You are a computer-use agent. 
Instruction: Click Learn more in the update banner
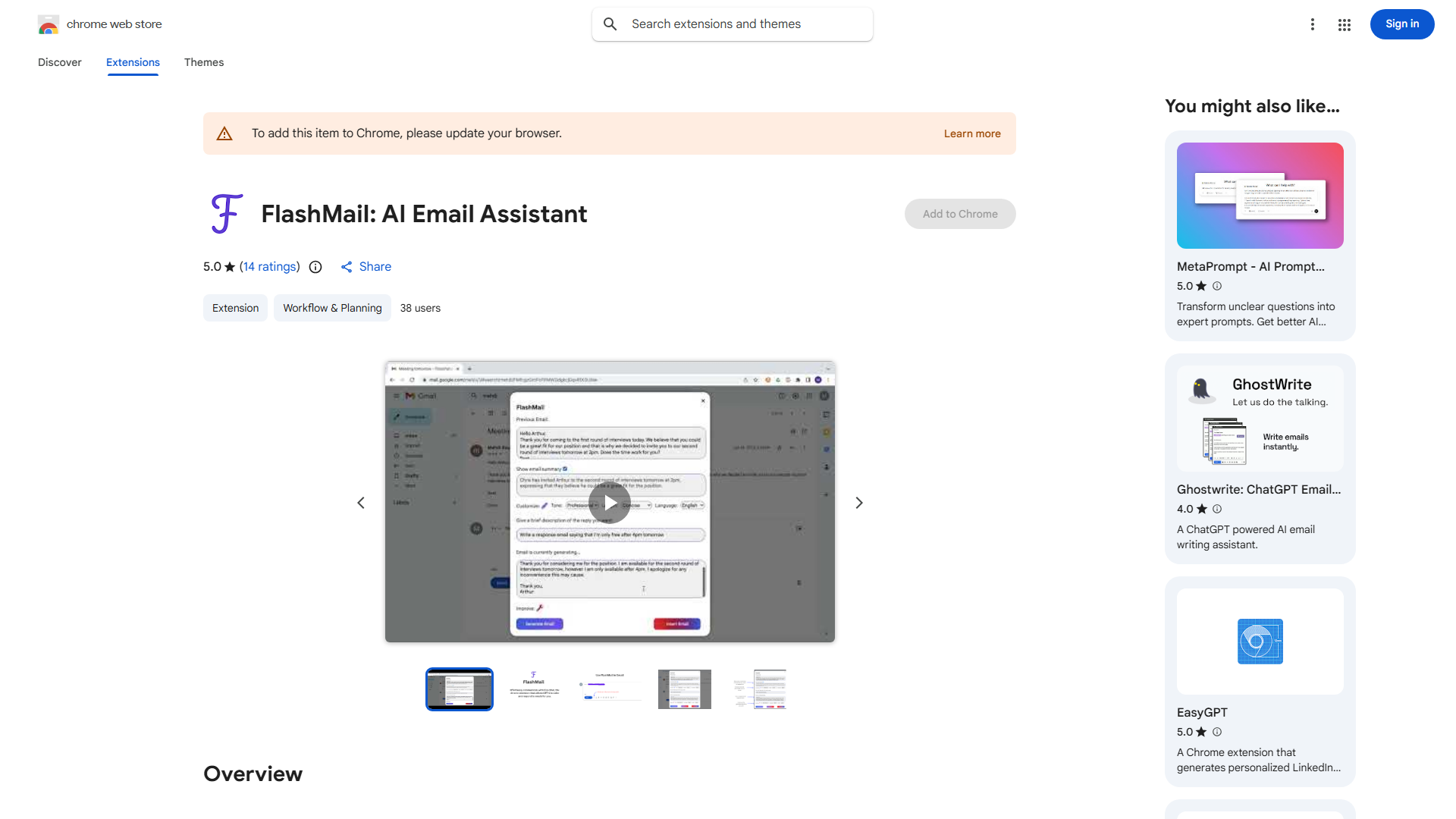pos(971,133)
